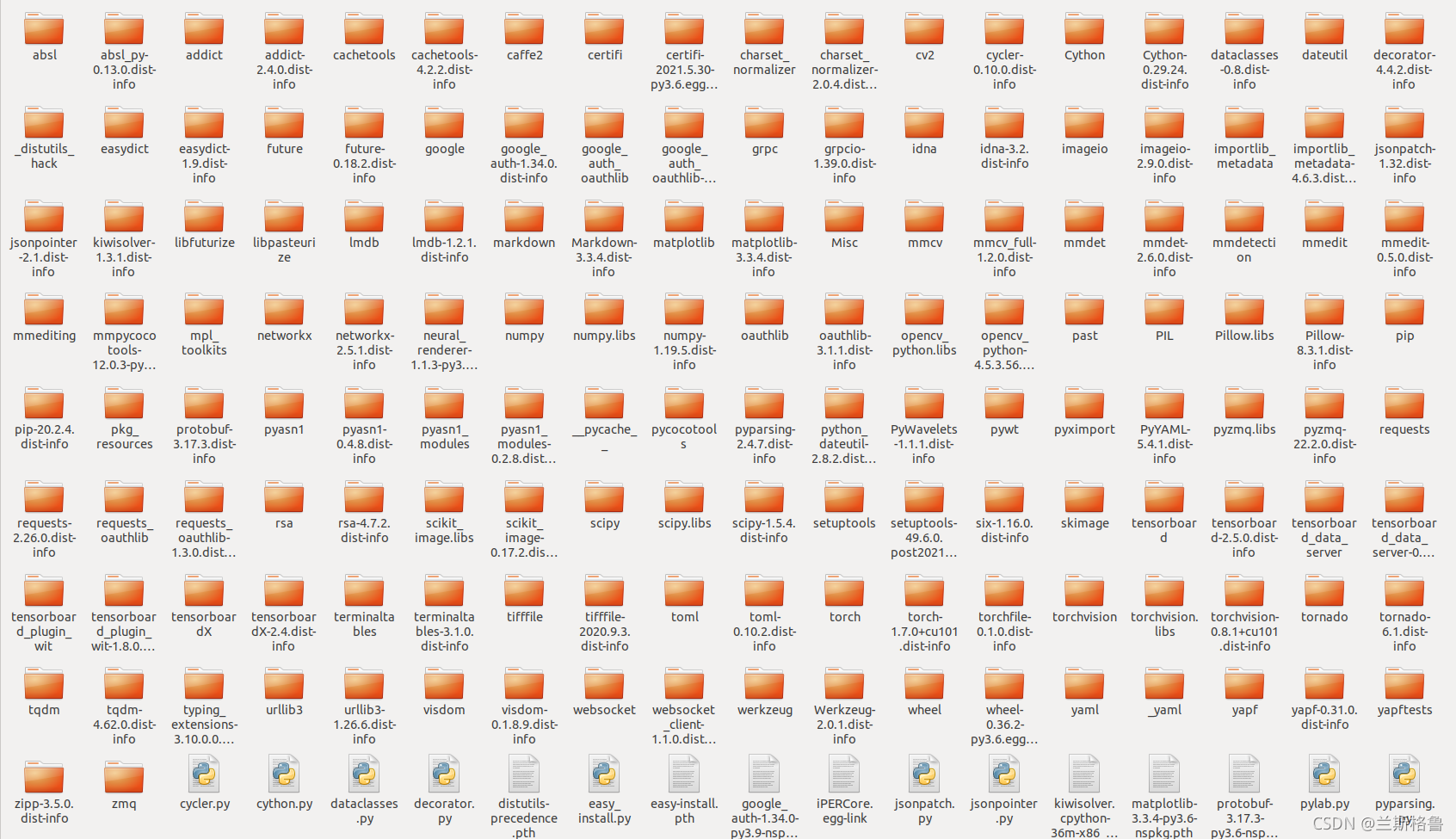
Task: Open the torchvision folder
Action: coord(1084,591)
